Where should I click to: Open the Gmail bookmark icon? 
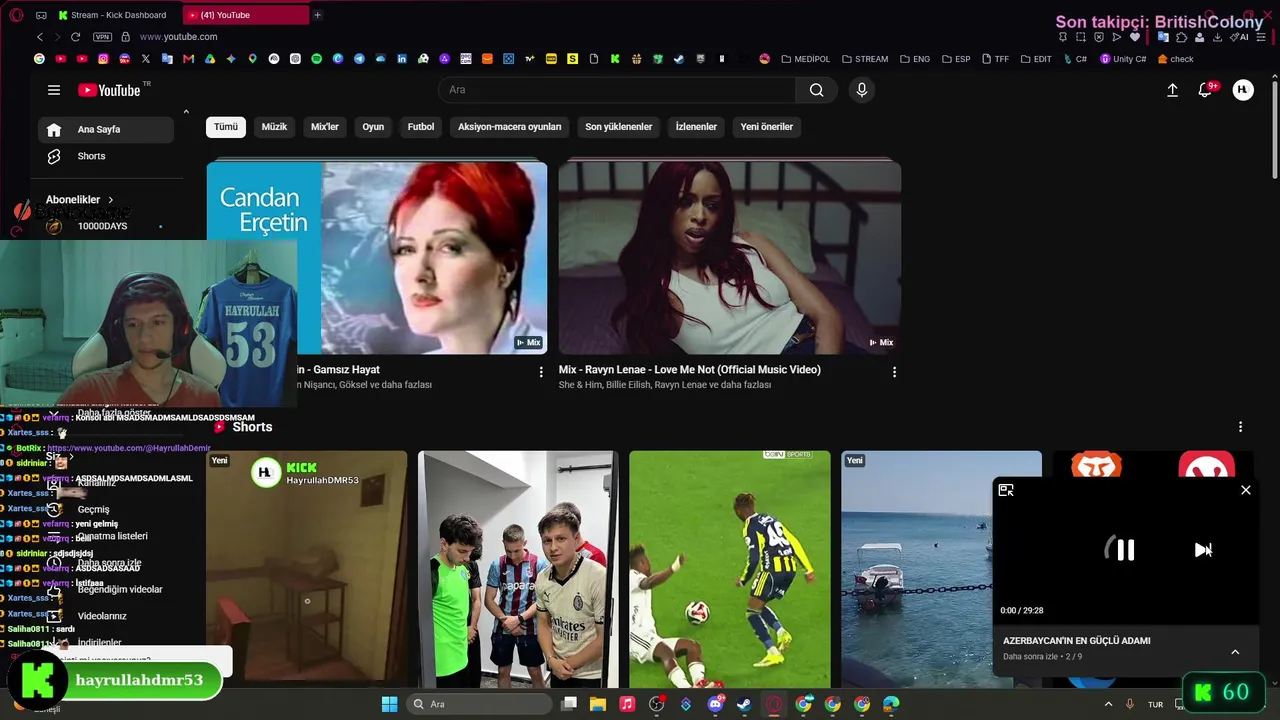pyautogui.click(x=188, y=59)
